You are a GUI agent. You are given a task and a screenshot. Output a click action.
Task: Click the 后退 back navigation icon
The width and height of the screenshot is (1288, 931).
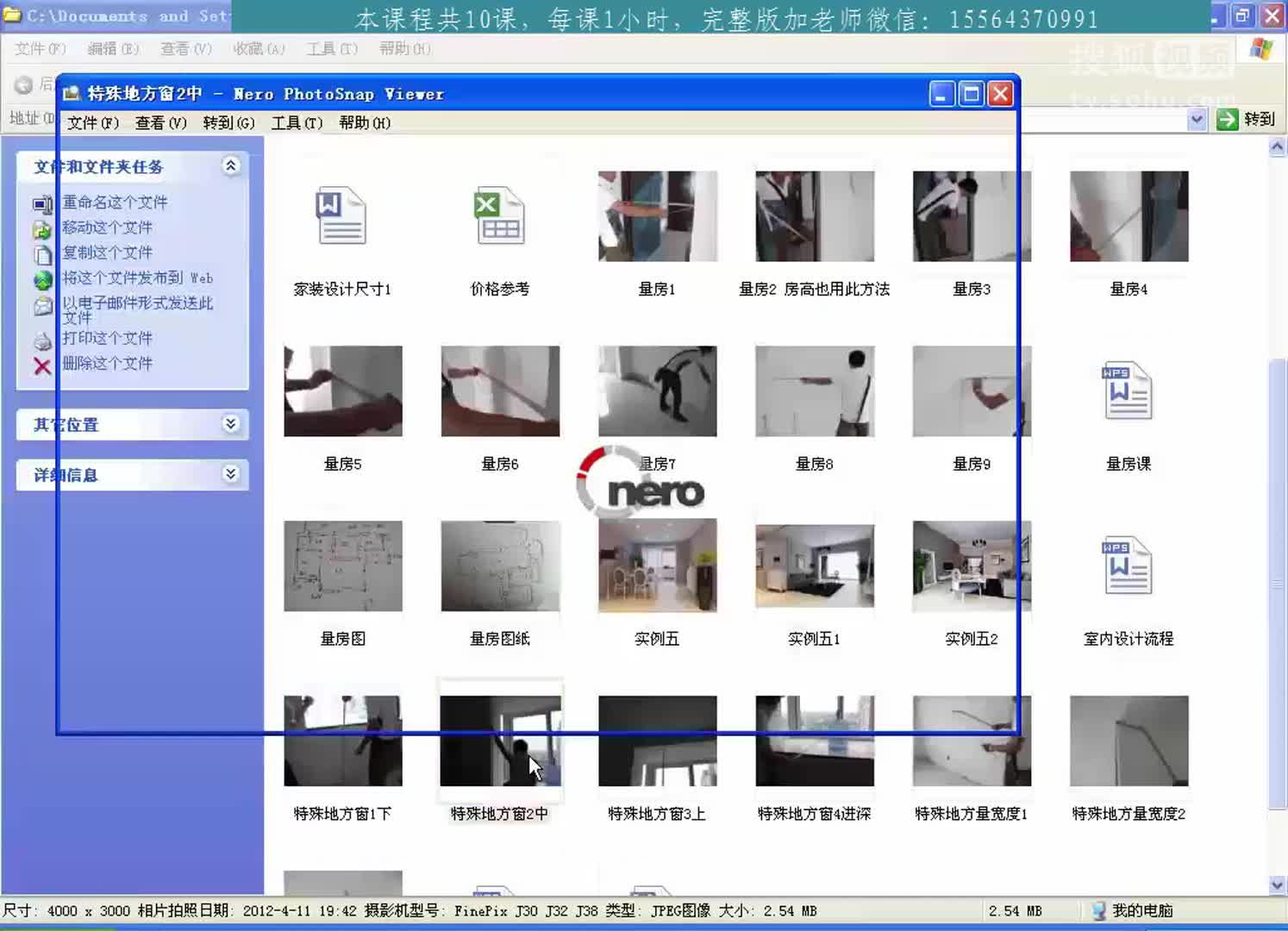click(25, 84)
